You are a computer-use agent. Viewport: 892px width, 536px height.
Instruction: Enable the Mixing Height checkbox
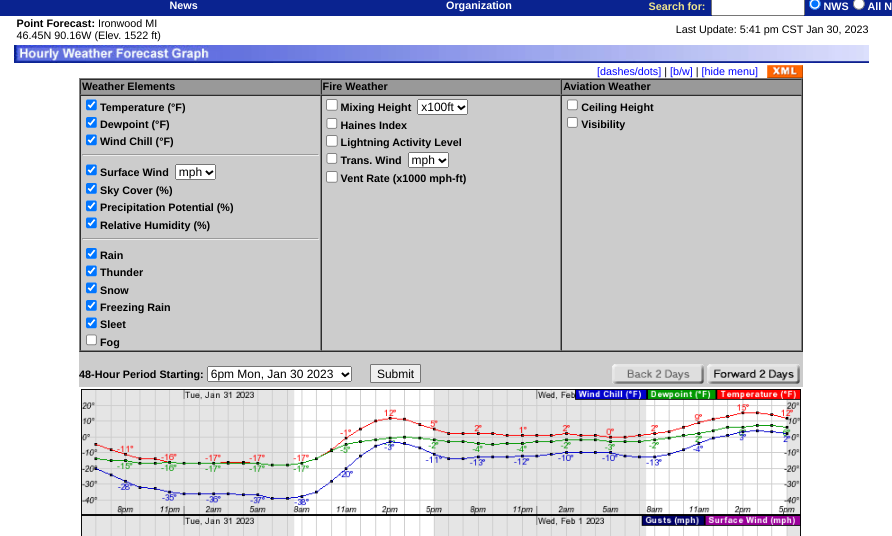coord(332,105)
